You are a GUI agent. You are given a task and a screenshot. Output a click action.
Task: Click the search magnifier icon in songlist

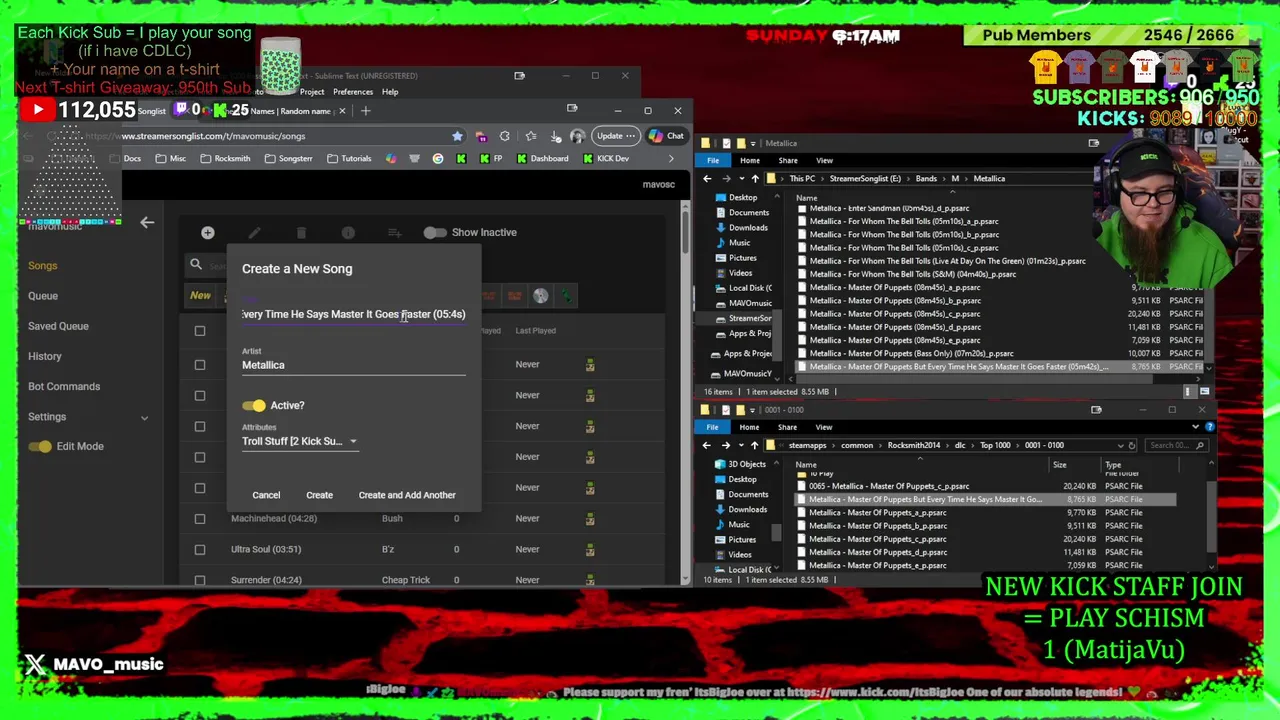(196, 265)
